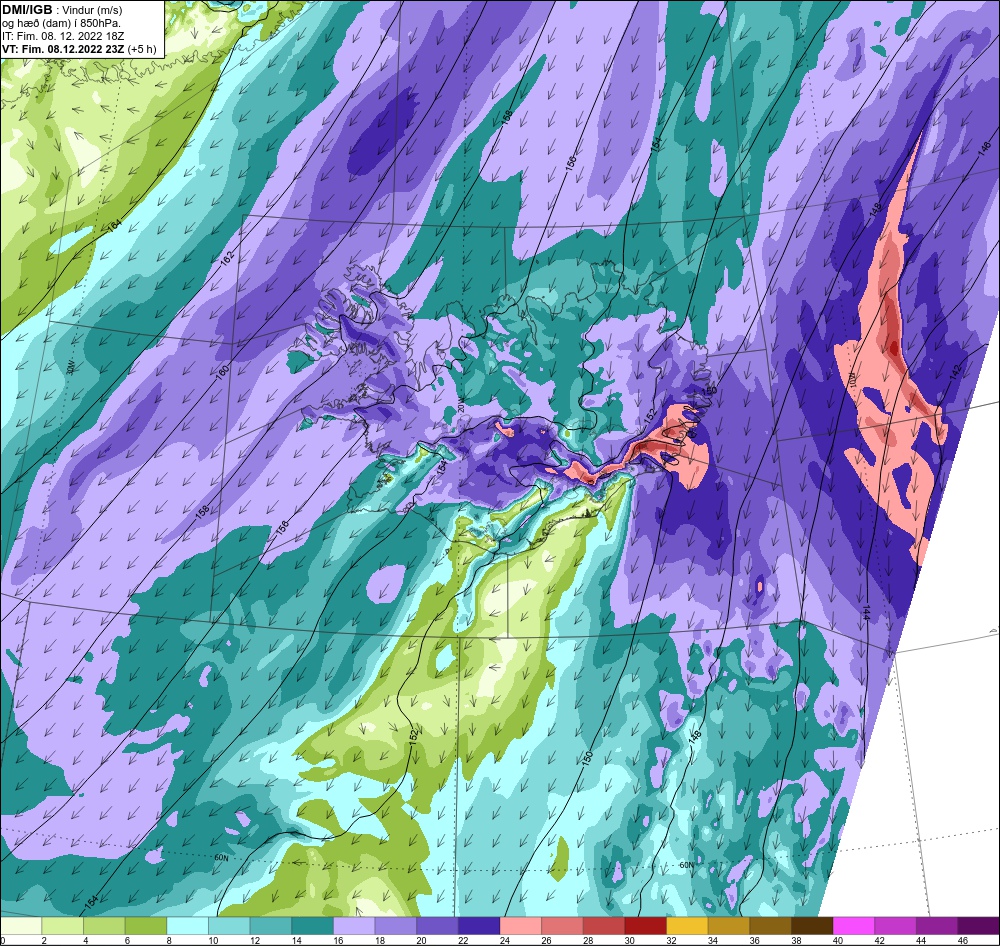Image resolution: width=1000 pixels, height=946 pixels.
Task: Click the legend swatch for 42–44 m/s
Action: coord(896,925)
